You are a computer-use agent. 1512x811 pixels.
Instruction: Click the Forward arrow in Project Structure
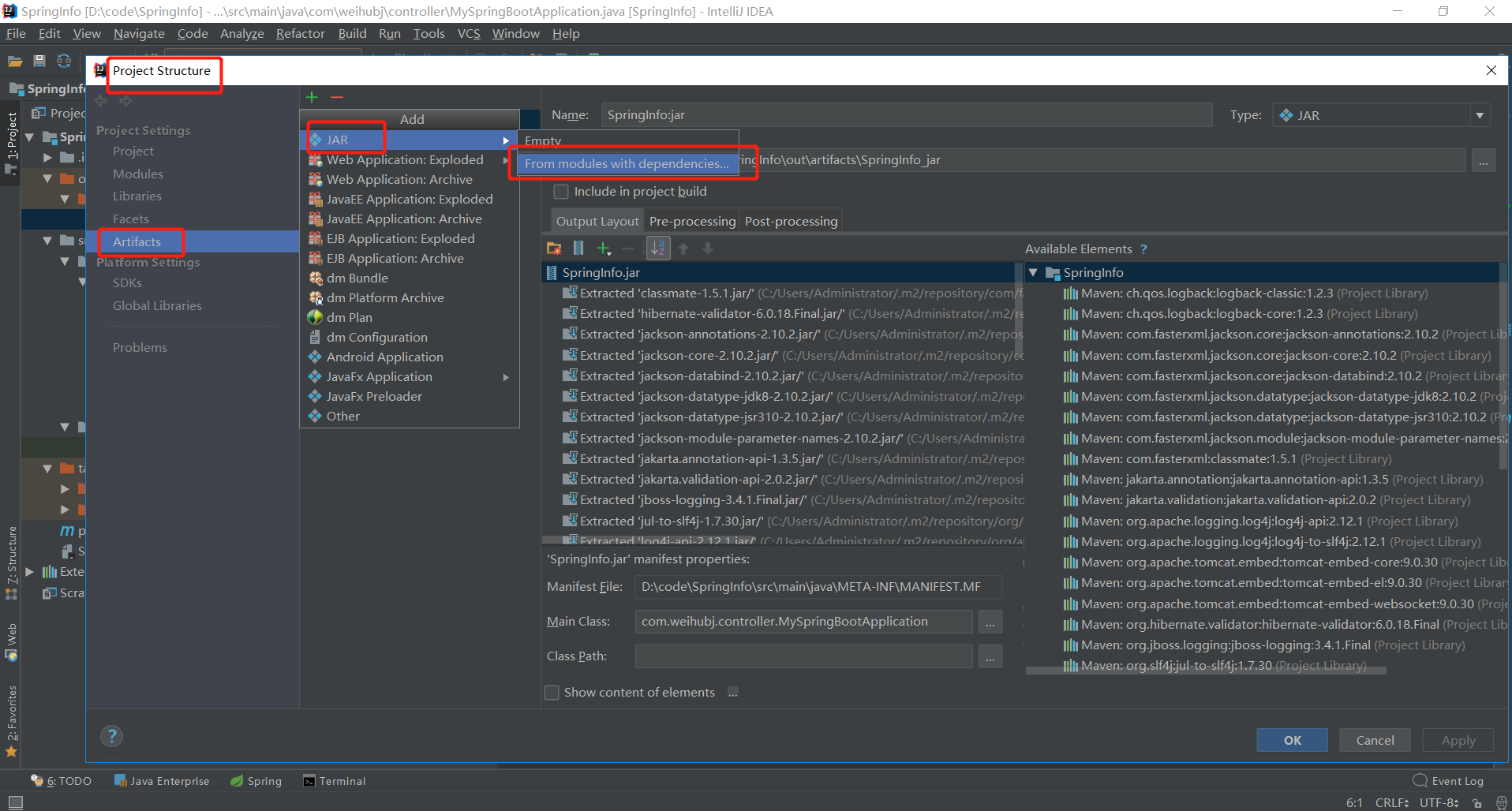(125, 101)
